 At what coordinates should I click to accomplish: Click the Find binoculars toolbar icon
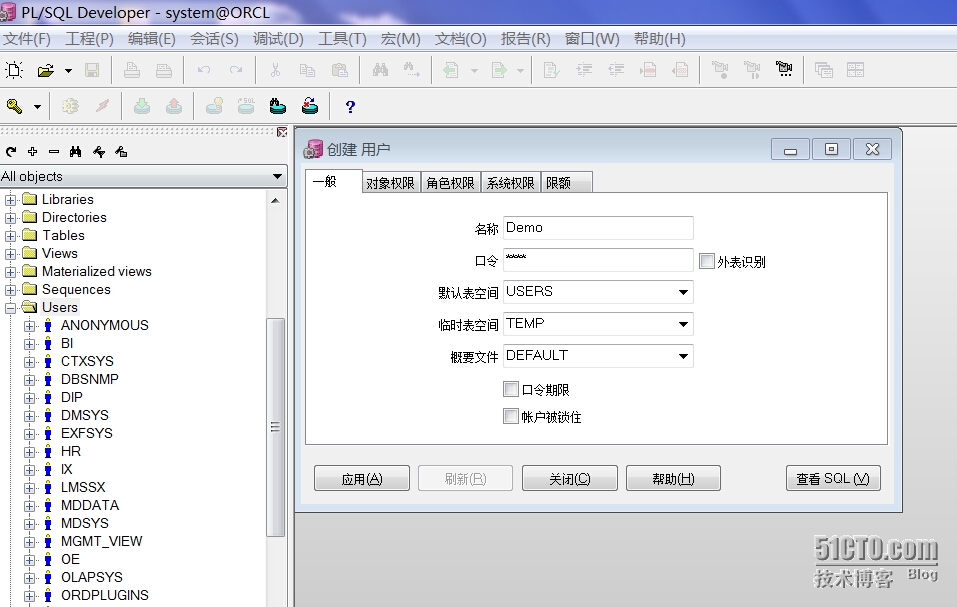point(380,70)
